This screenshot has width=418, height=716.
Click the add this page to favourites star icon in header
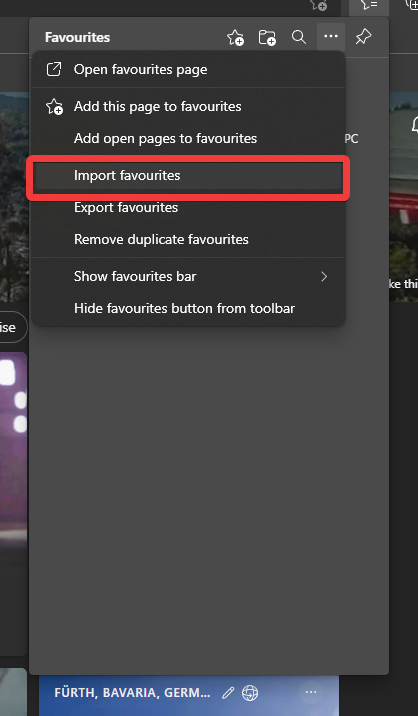coord(235,37)
